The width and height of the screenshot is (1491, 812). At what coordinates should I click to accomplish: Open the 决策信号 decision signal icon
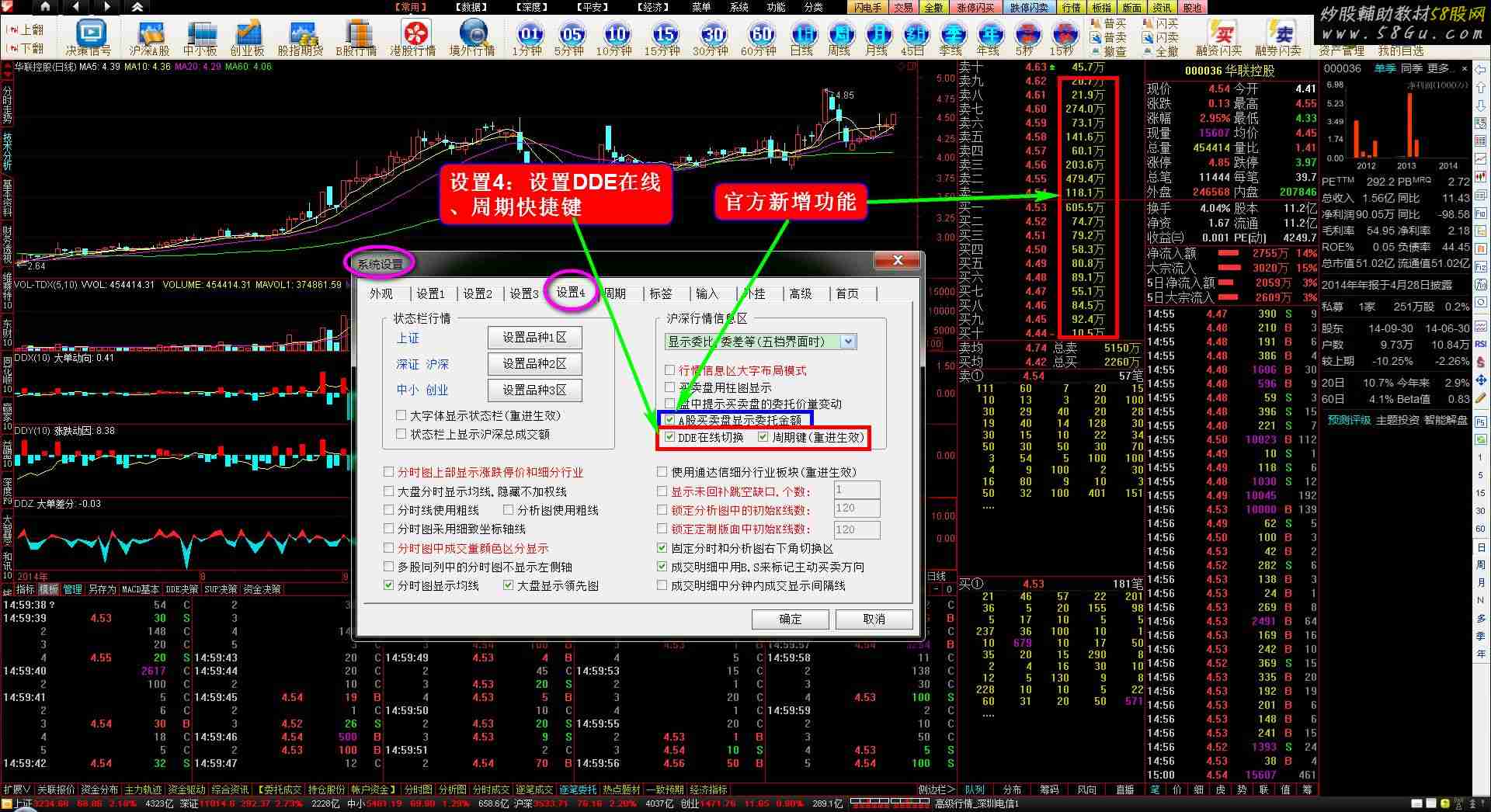(x=90, y=36)
